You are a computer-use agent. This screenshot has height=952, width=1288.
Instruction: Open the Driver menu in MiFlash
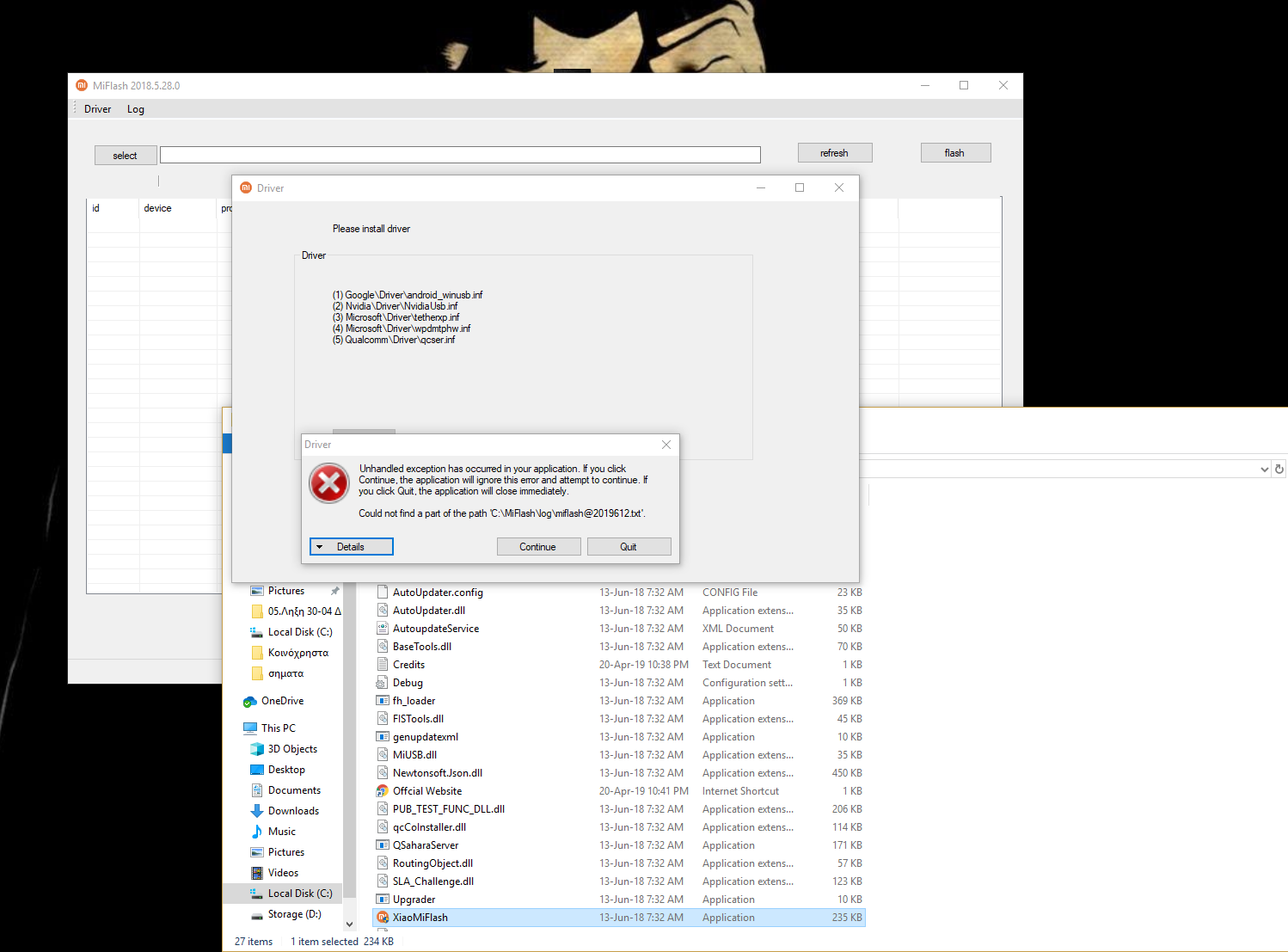[x=97, y=109]
